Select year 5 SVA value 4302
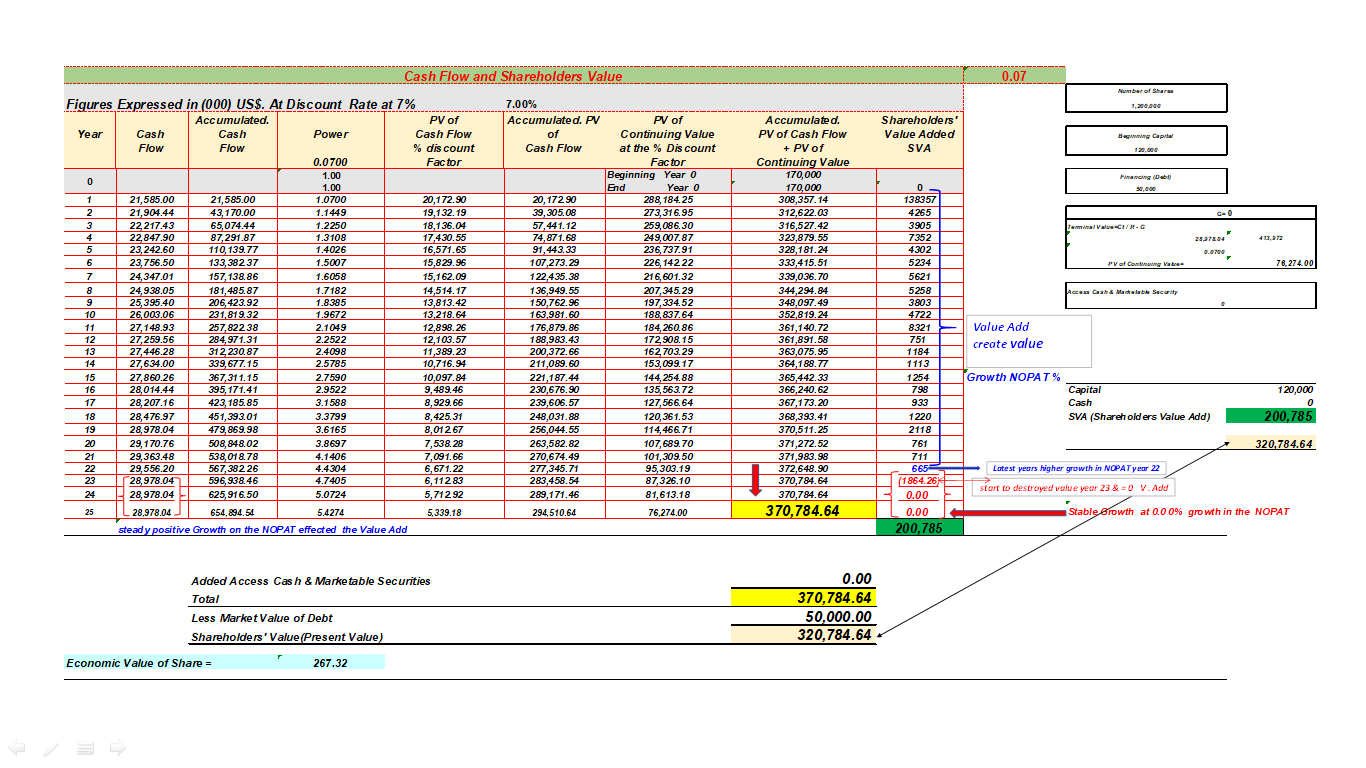The height and width of the screenshot is (768, 1366). 919,250
